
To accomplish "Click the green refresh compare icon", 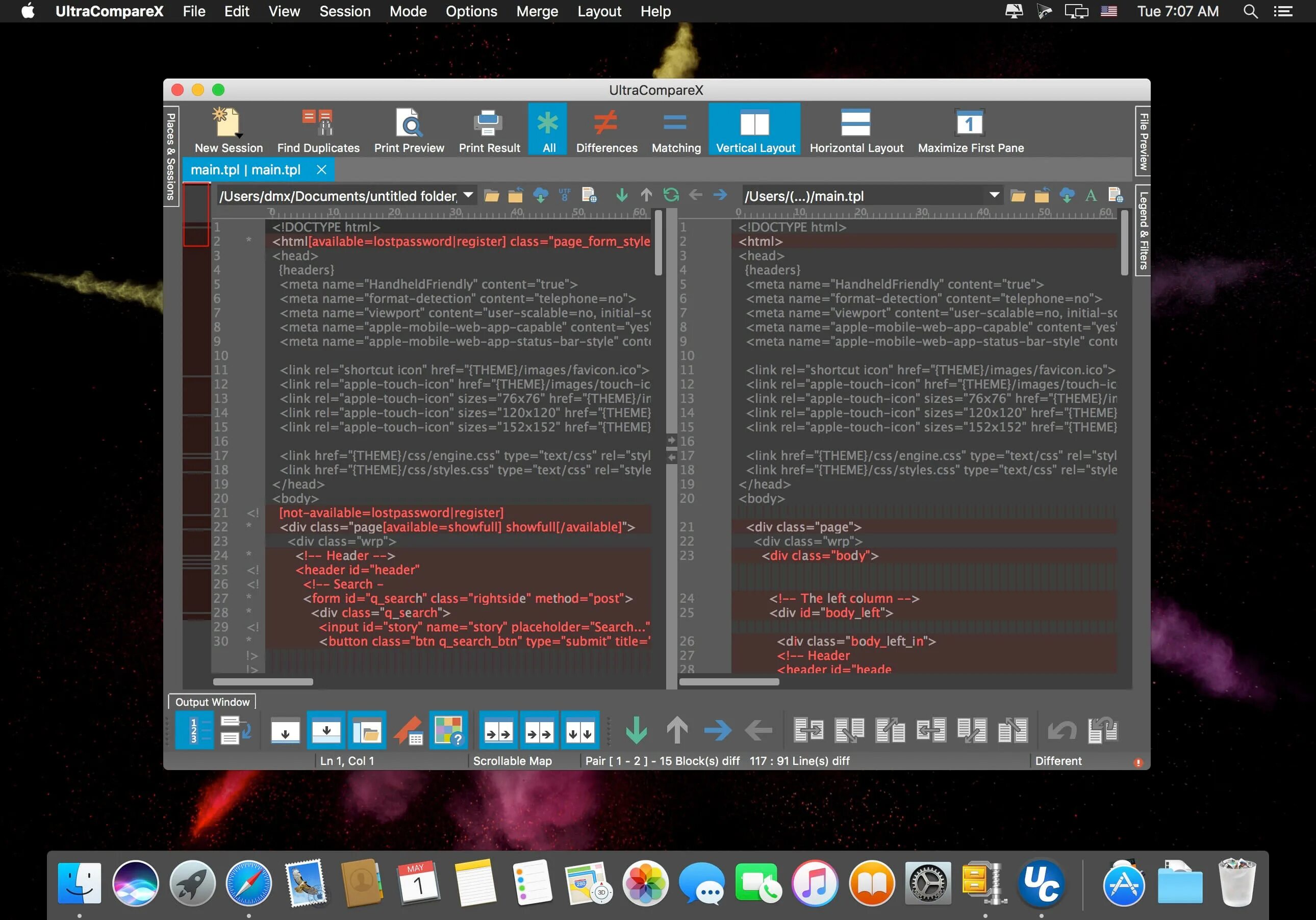I will pyautogui.click(x=671, y=195).
